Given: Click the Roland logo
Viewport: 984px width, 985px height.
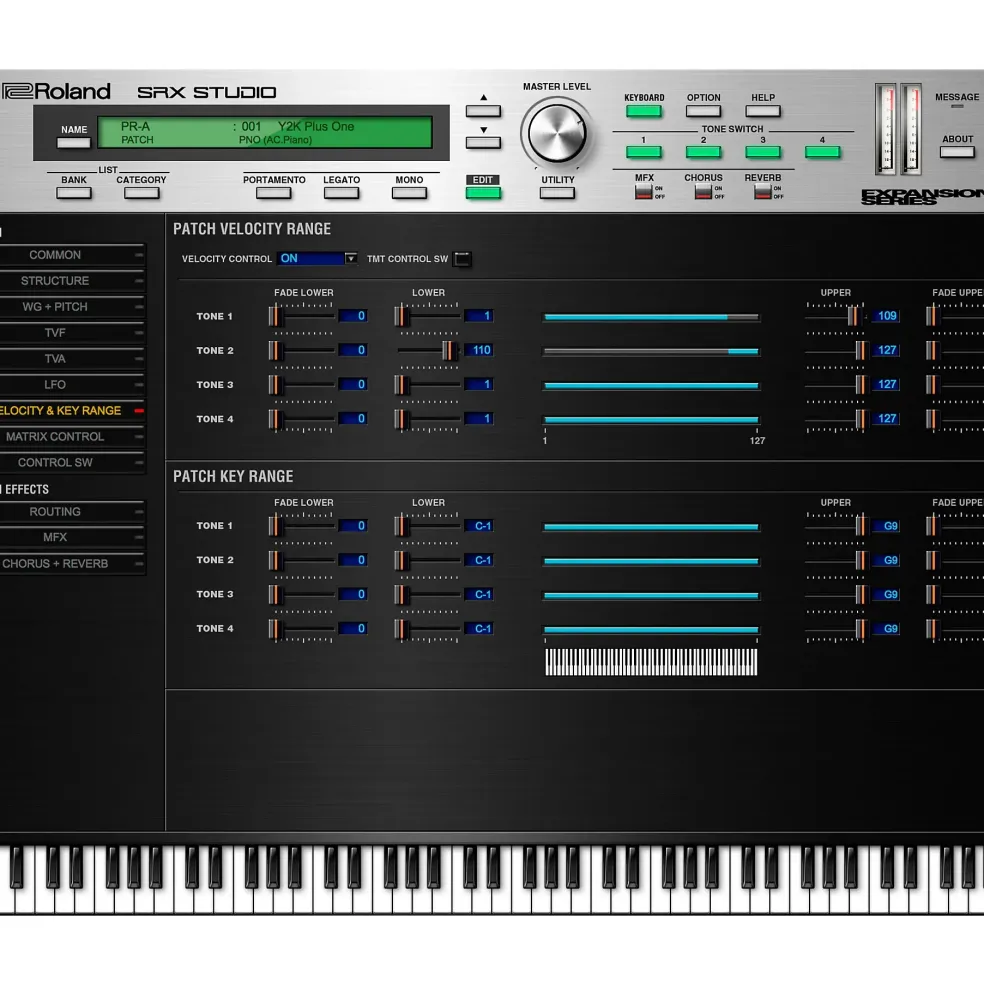Looking at the screenshot, I should (55, 92).
